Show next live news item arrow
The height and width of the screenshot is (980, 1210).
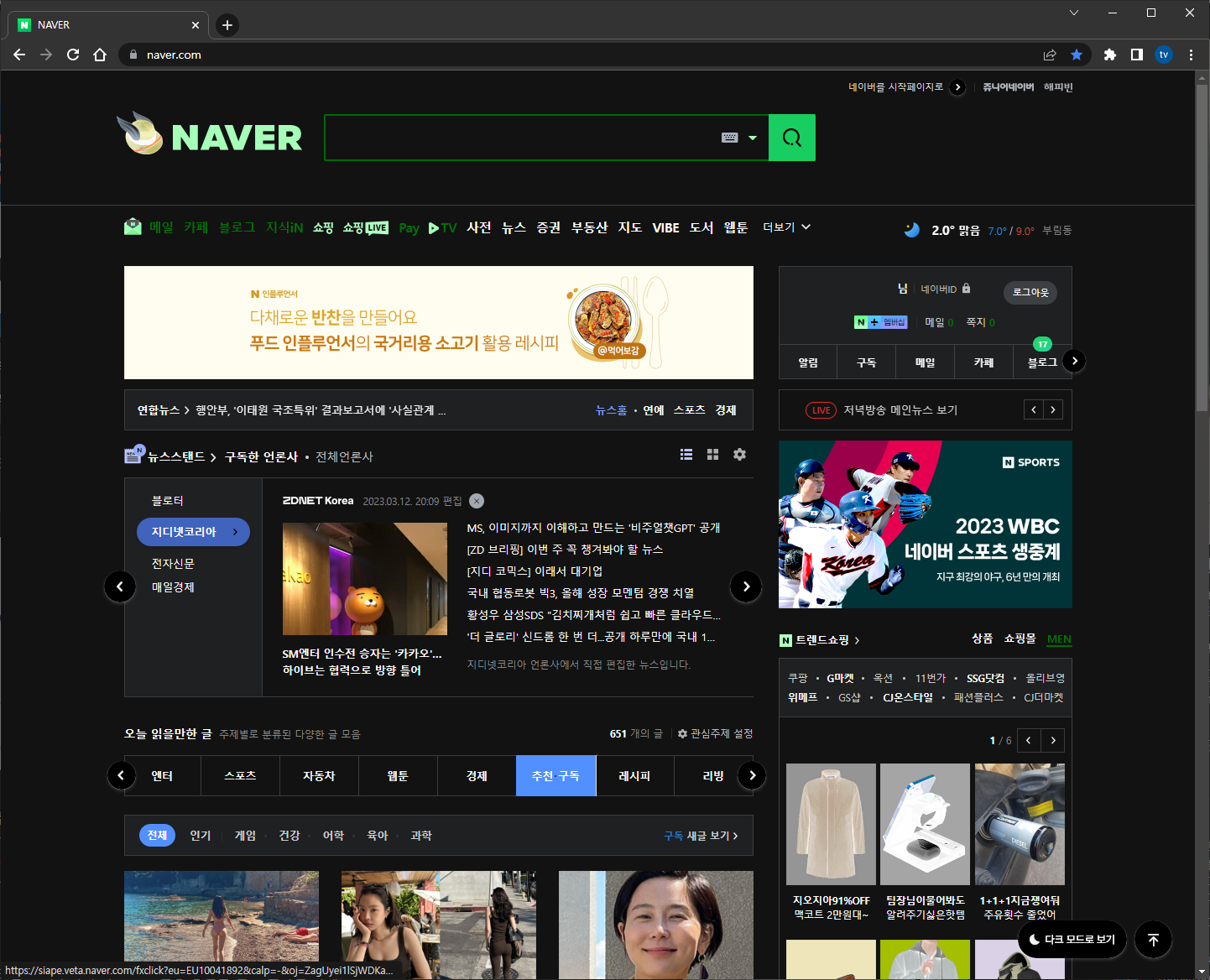tap(1053, 409)
